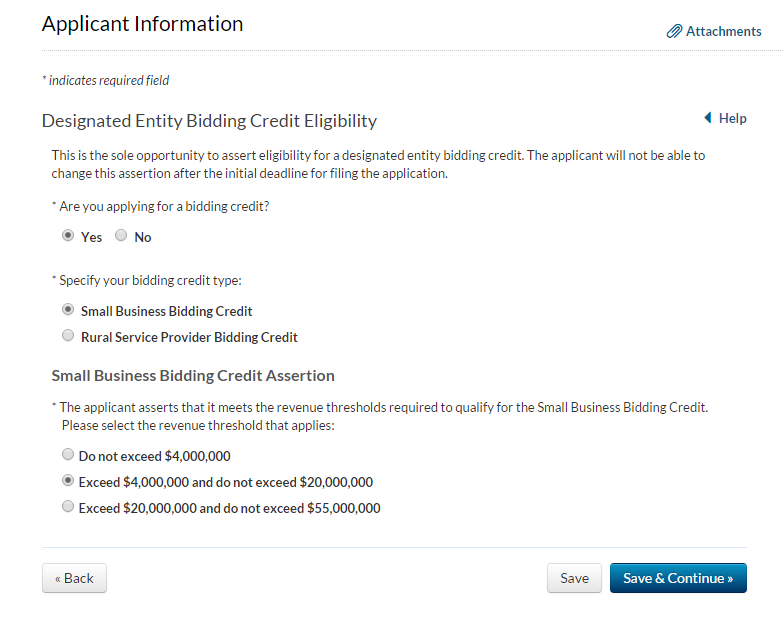Click the paperclip Attachments icon
Viewport: 784px width, 641px height.
674,32
